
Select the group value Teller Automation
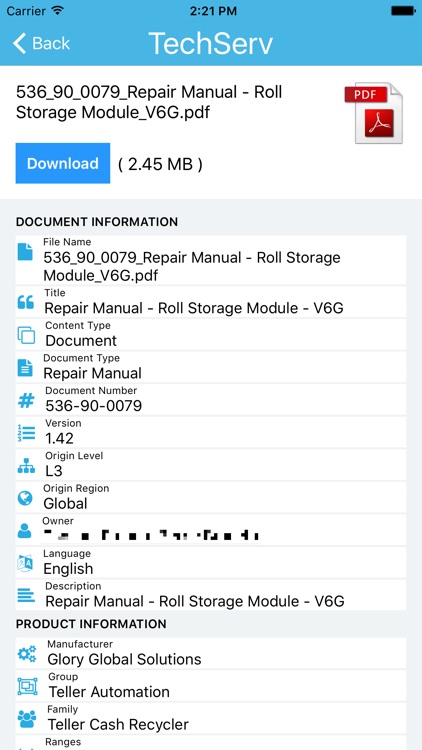[109, 692]
